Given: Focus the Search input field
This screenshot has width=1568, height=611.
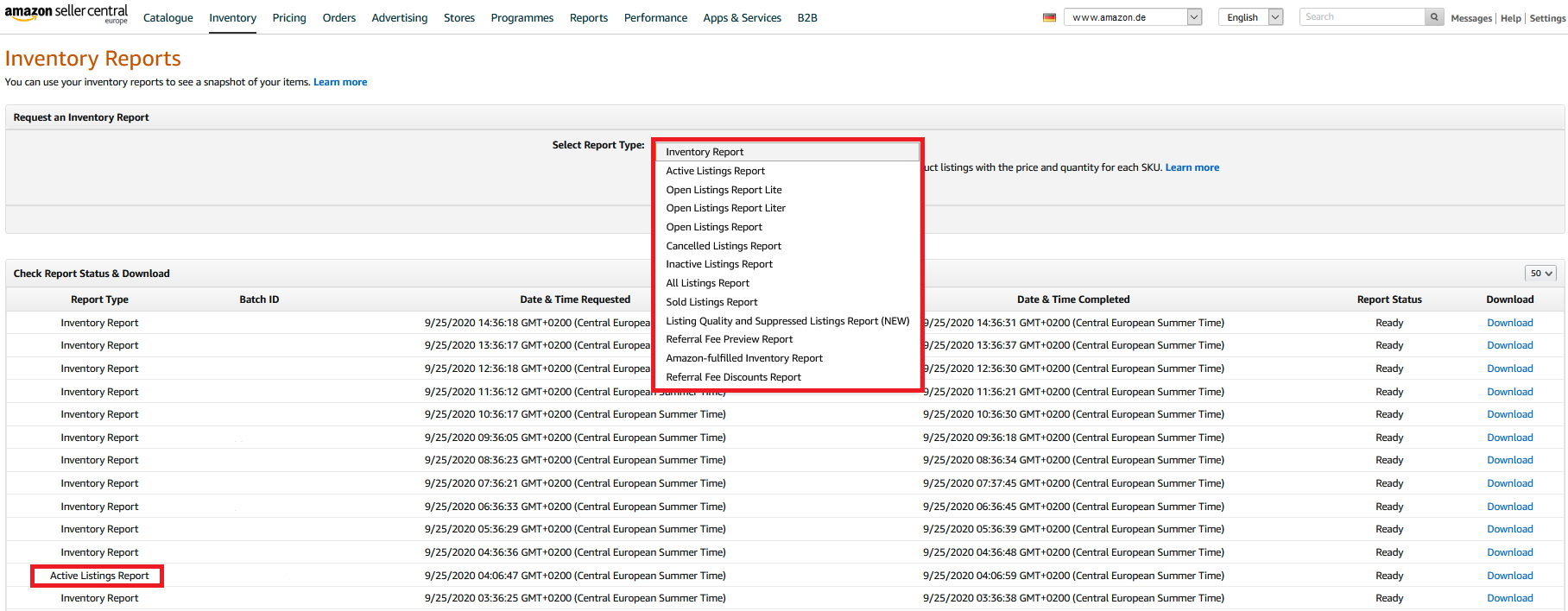Looking at the screenshot, I should click(1363, 17).
